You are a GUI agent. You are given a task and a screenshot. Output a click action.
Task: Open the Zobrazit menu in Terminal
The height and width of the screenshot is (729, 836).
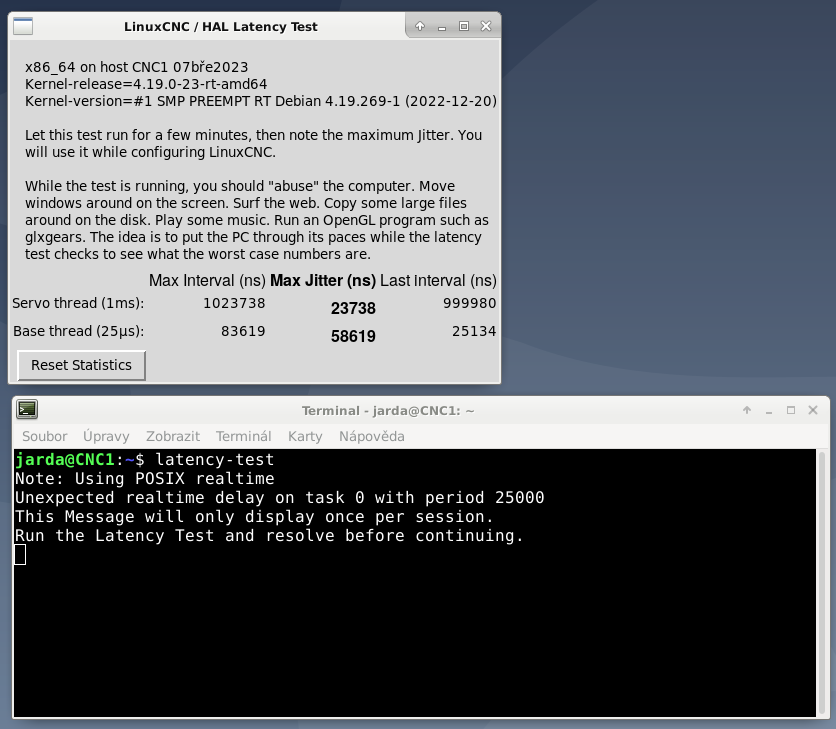click(x=173, y=436)
